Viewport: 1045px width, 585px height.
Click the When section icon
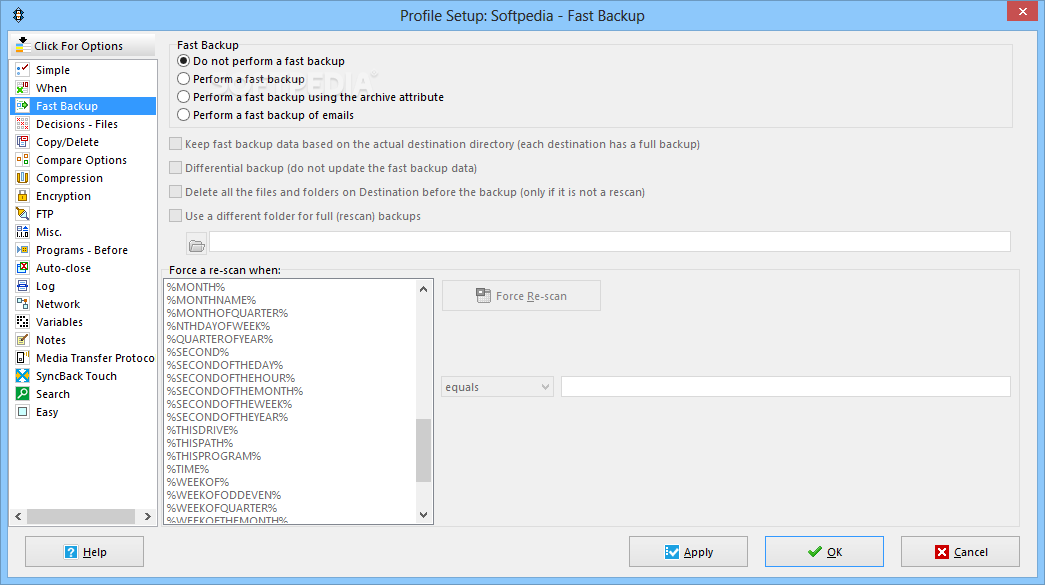coord(23,87)
